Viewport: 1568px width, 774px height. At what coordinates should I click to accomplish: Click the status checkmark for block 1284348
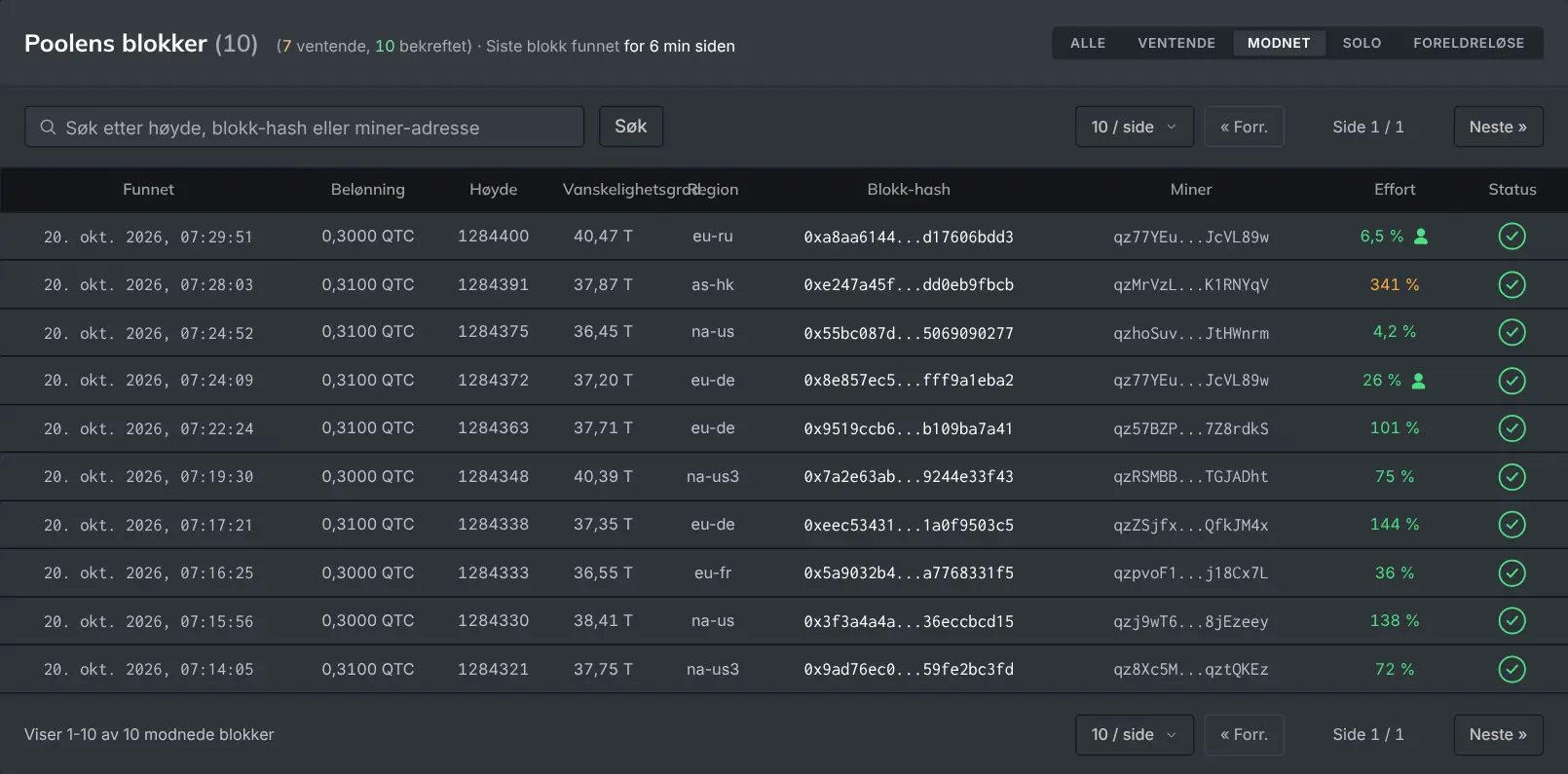click(x=1512, y=476)
